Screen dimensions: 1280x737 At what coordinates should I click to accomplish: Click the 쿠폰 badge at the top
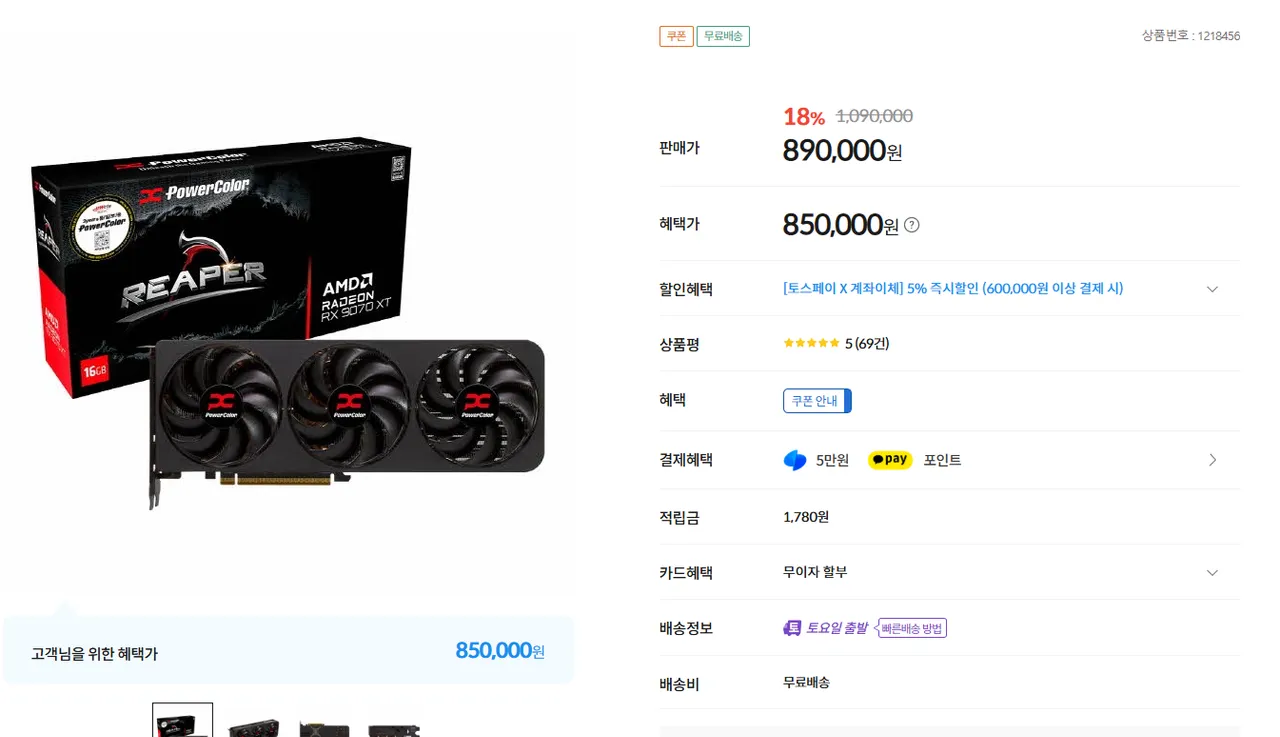click(676, 36)
